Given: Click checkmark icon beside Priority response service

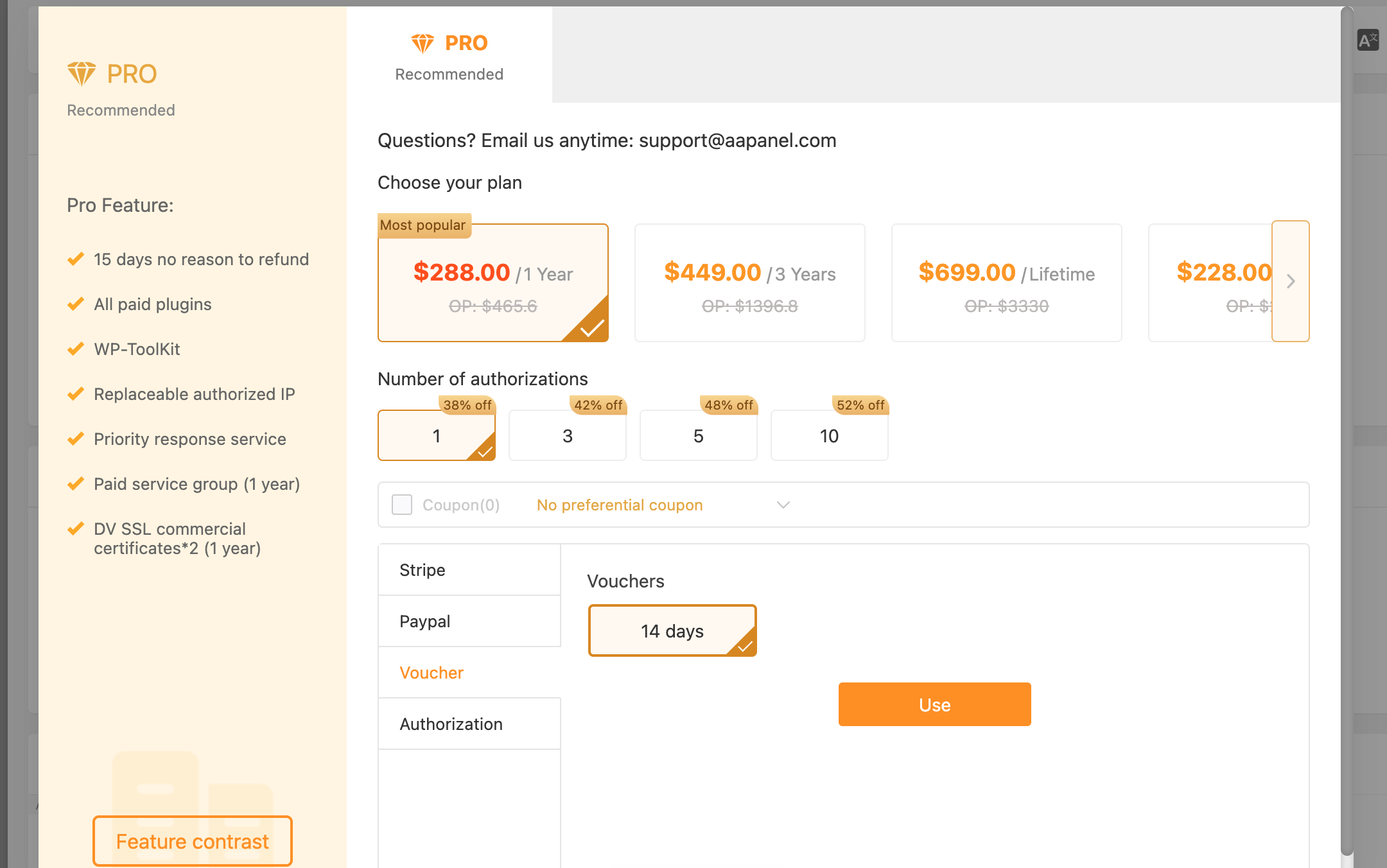Looking at the screenshot, I should [76, 439].
